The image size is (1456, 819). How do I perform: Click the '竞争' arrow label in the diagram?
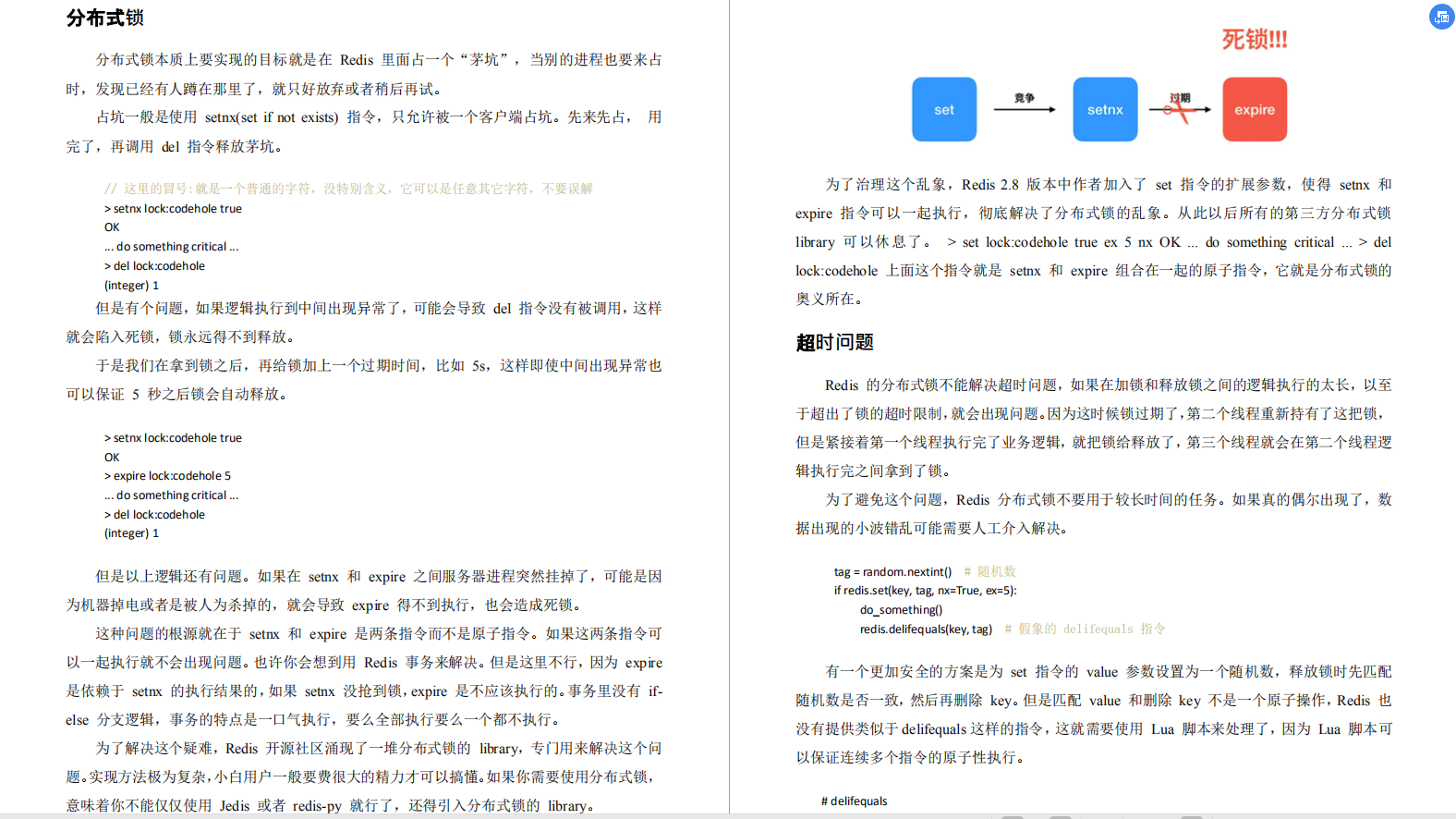pyautogui.click(x=1025, y=97)
